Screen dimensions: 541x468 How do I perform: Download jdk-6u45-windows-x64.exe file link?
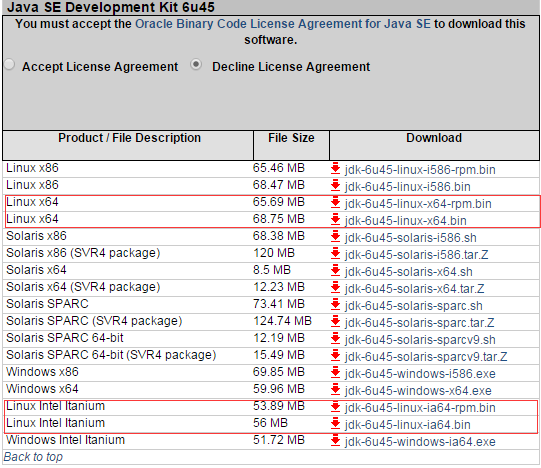click(418, 391)
